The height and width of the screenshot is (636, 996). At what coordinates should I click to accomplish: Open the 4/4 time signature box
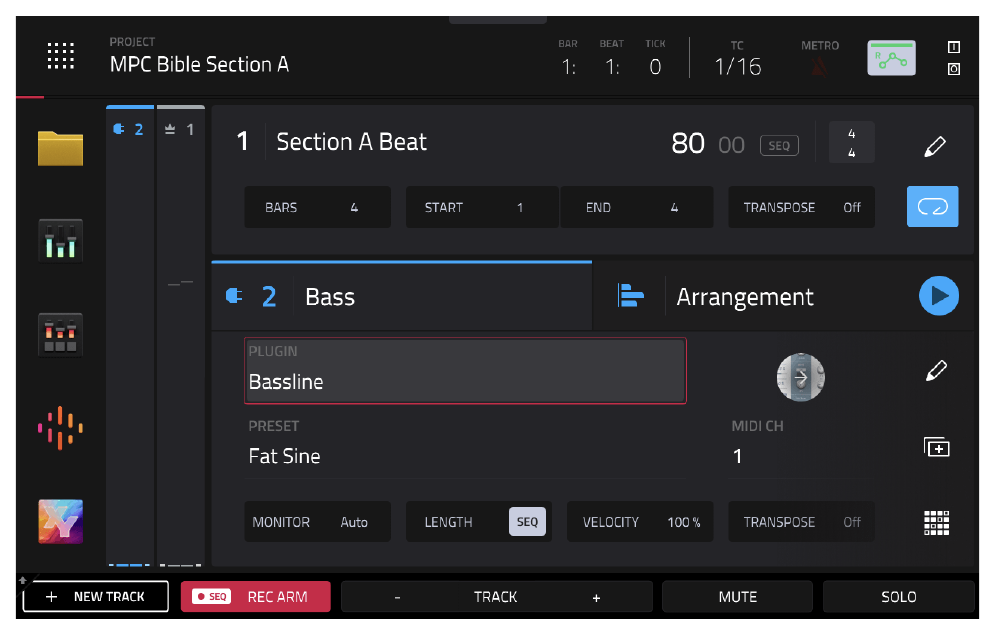point(851,143)
